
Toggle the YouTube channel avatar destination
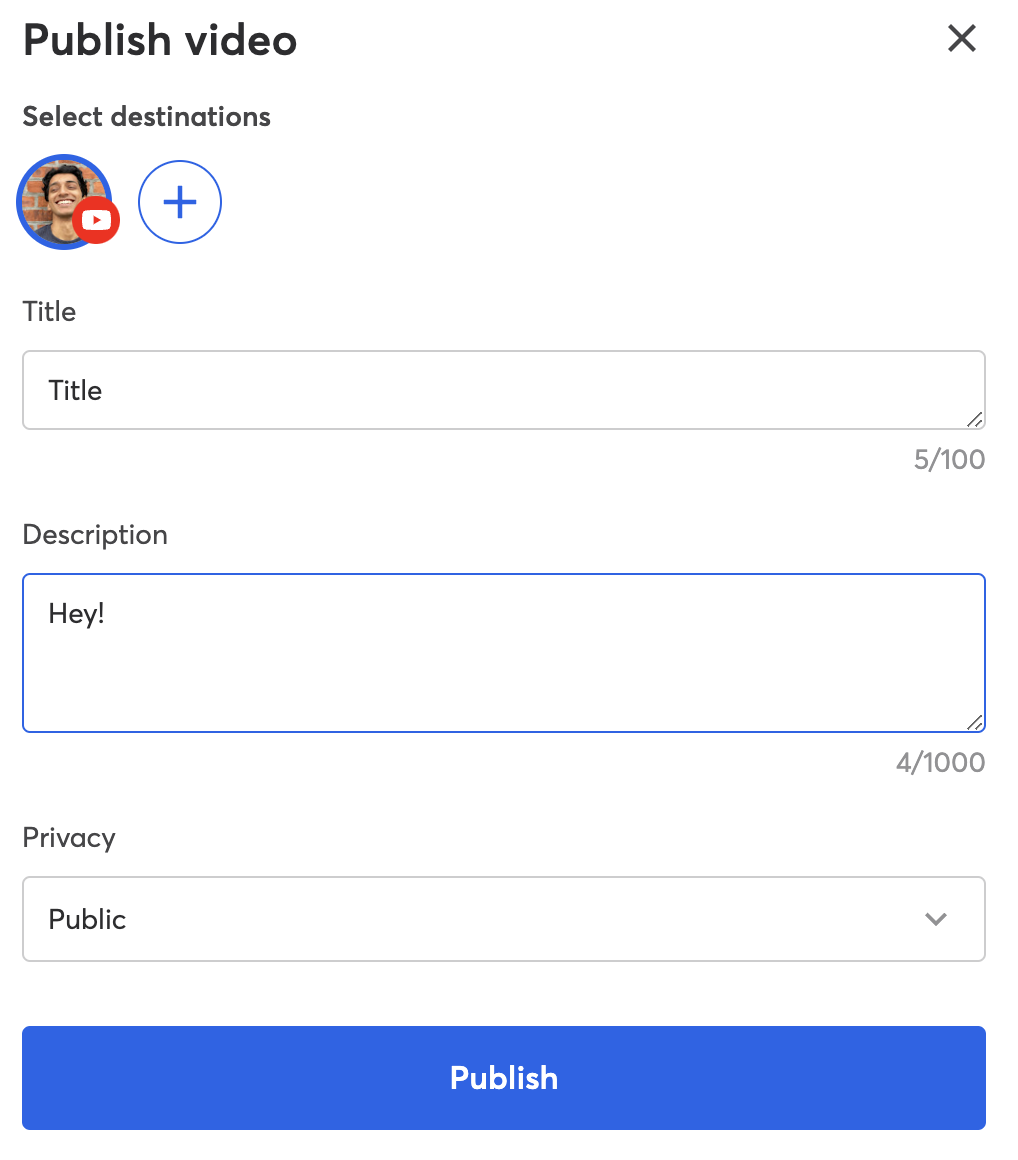(x=64, y=201)
